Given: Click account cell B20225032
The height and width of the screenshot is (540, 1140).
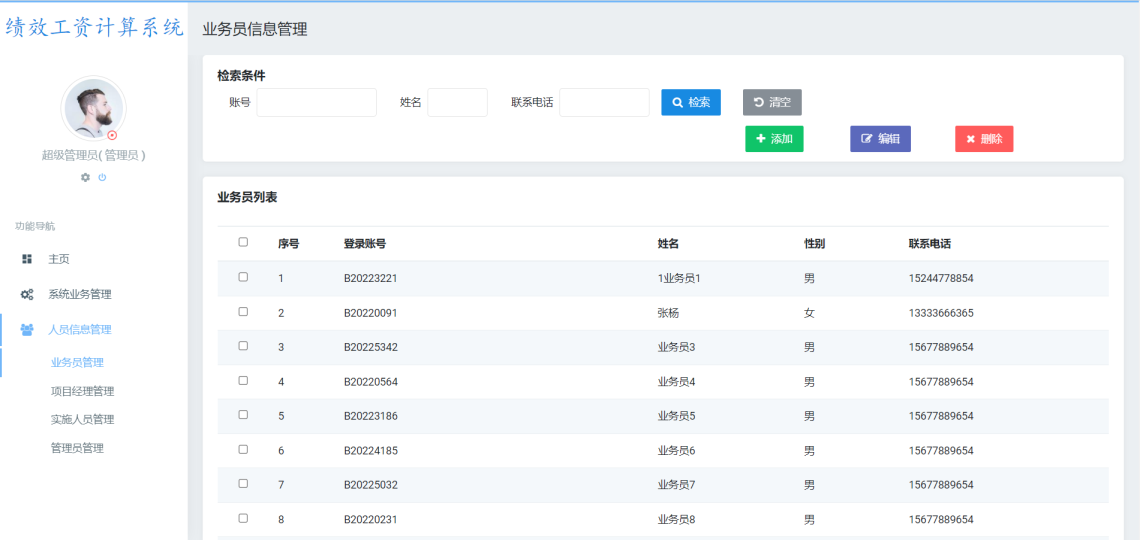Looking at the screenshot, I should pos(371,485).
